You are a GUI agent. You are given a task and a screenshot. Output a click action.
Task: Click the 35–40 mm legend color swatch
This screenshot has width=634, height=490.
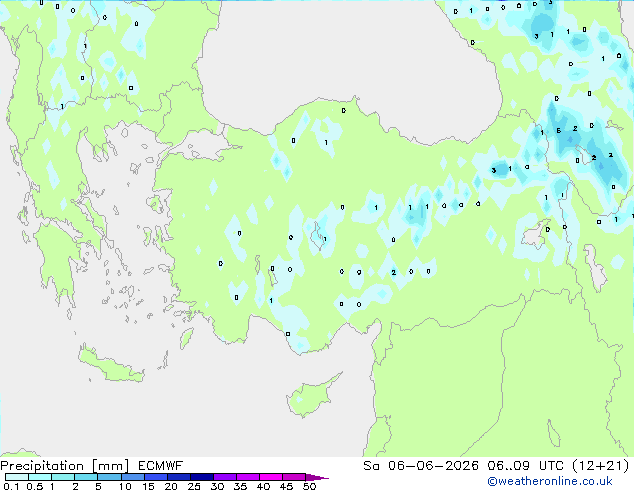coord(248,477)
